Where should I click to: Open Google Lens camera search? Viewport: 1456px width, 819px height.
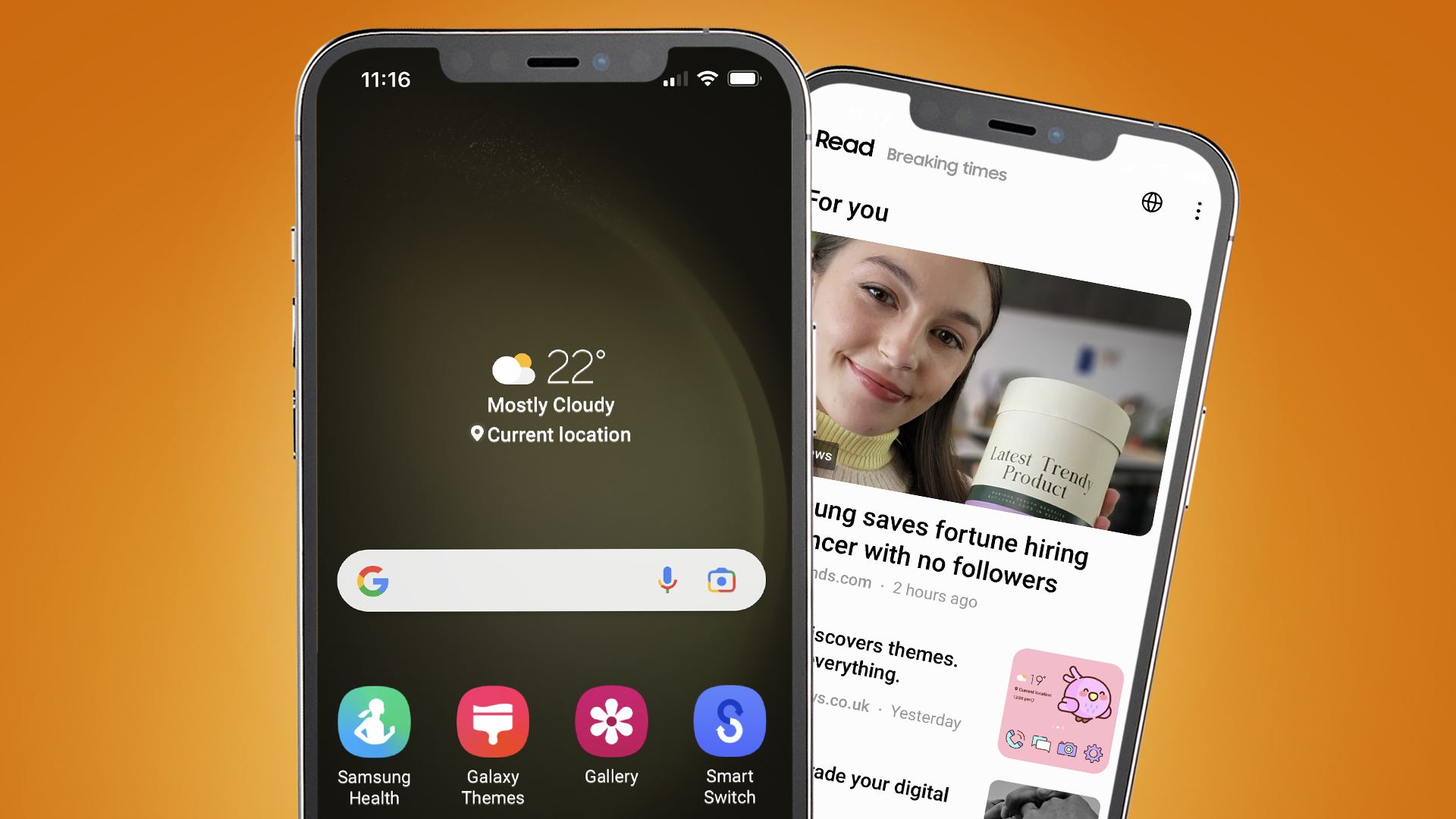point(721,579)
